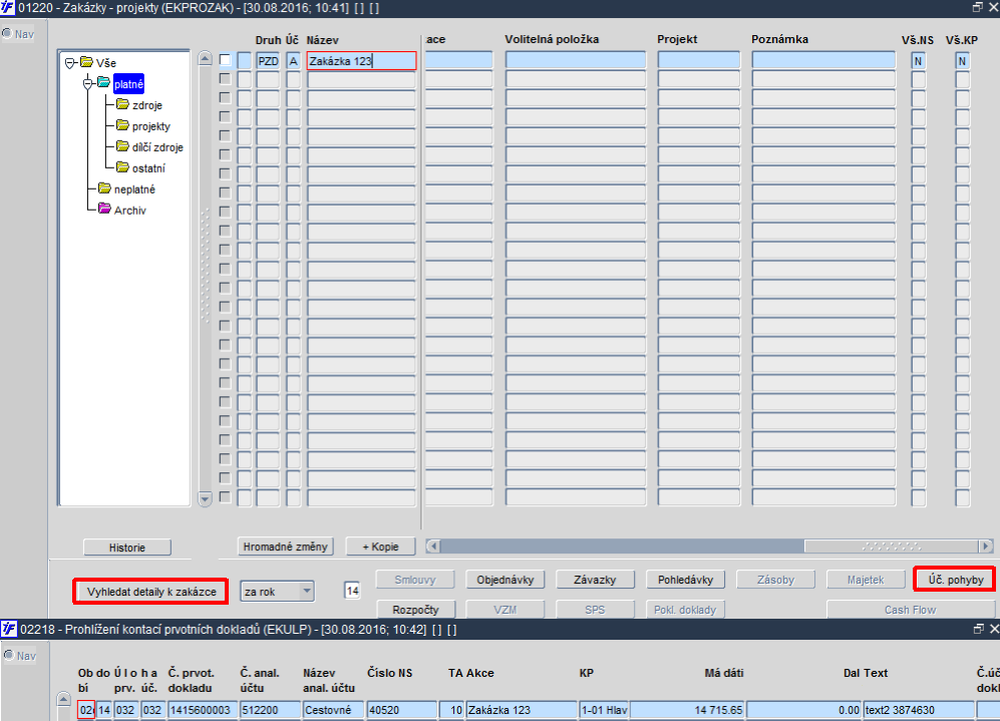
Task: Click Hromadné změny button
Action: tap(285, 546)
